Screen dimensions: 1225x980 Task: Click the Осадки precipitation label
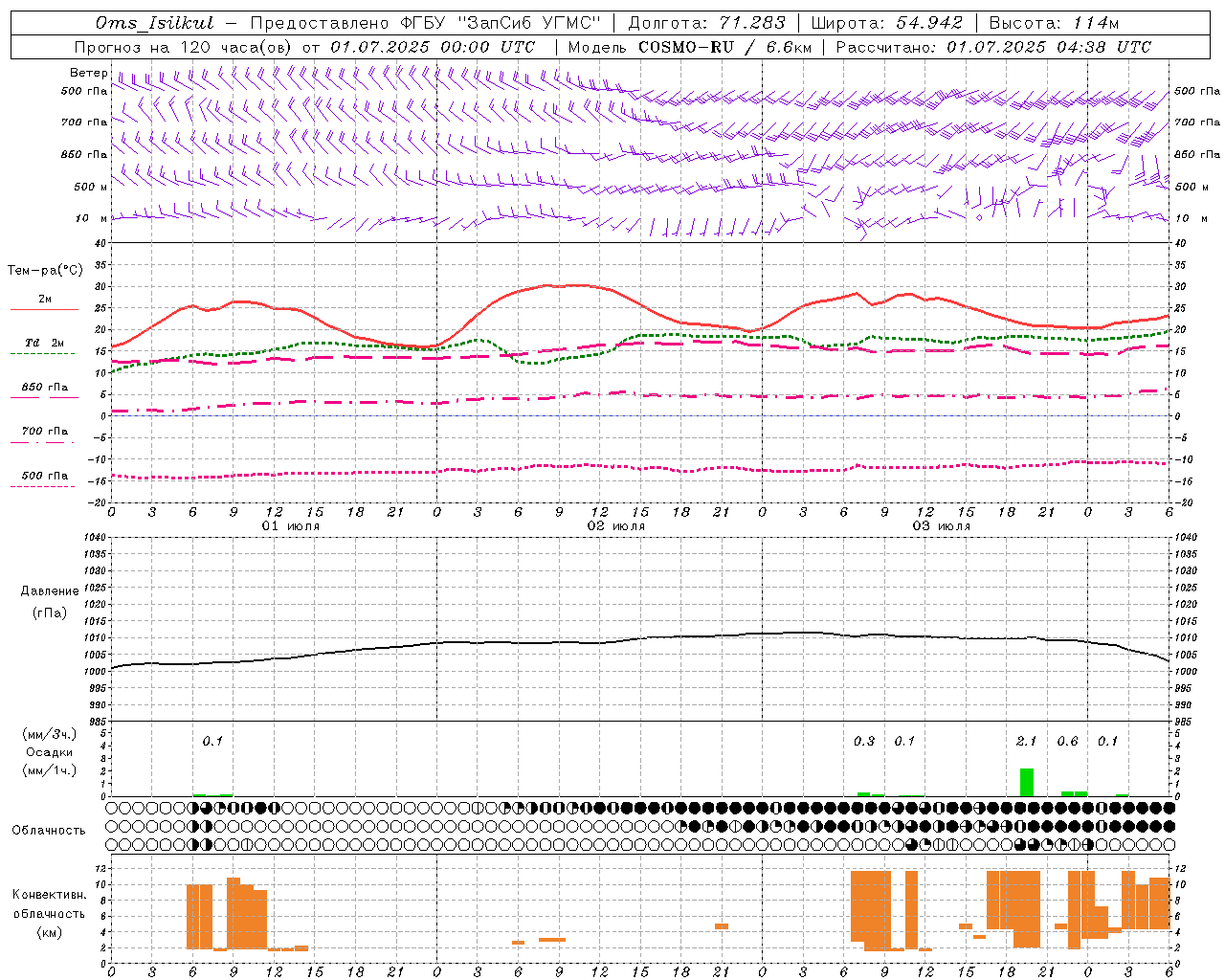[x=50, y=752]
